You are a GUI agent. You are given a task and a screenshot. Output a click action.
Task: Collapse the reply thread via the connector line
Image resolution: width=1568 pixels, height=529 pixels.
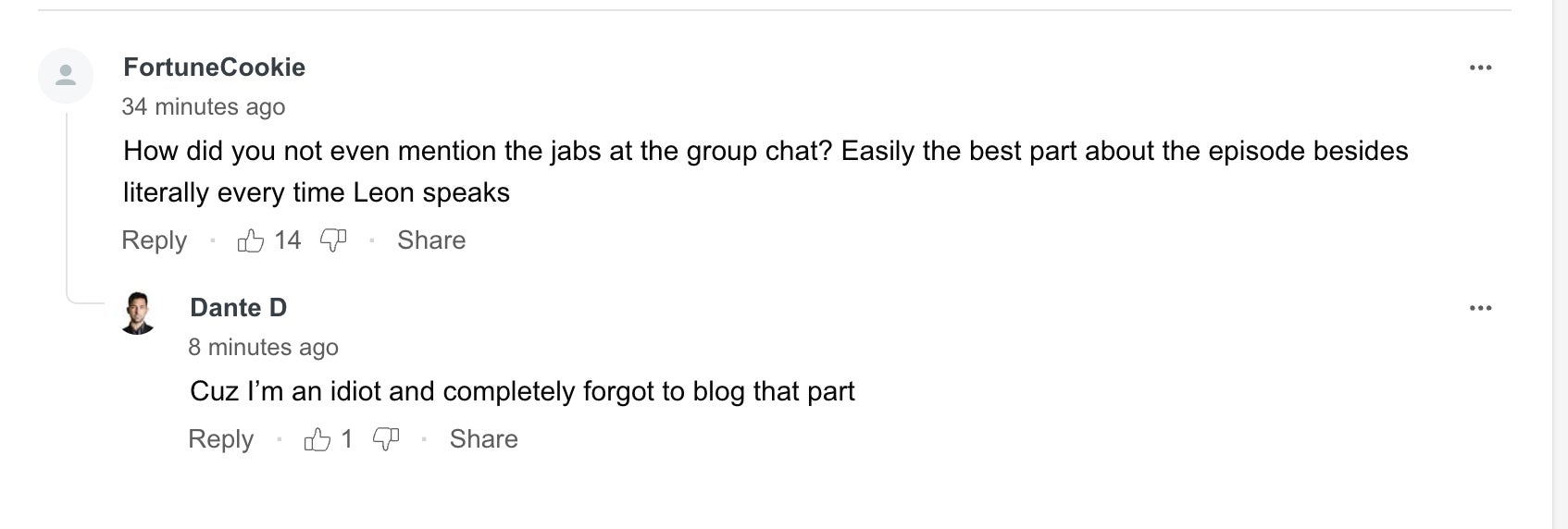click(x=67, y=203)
